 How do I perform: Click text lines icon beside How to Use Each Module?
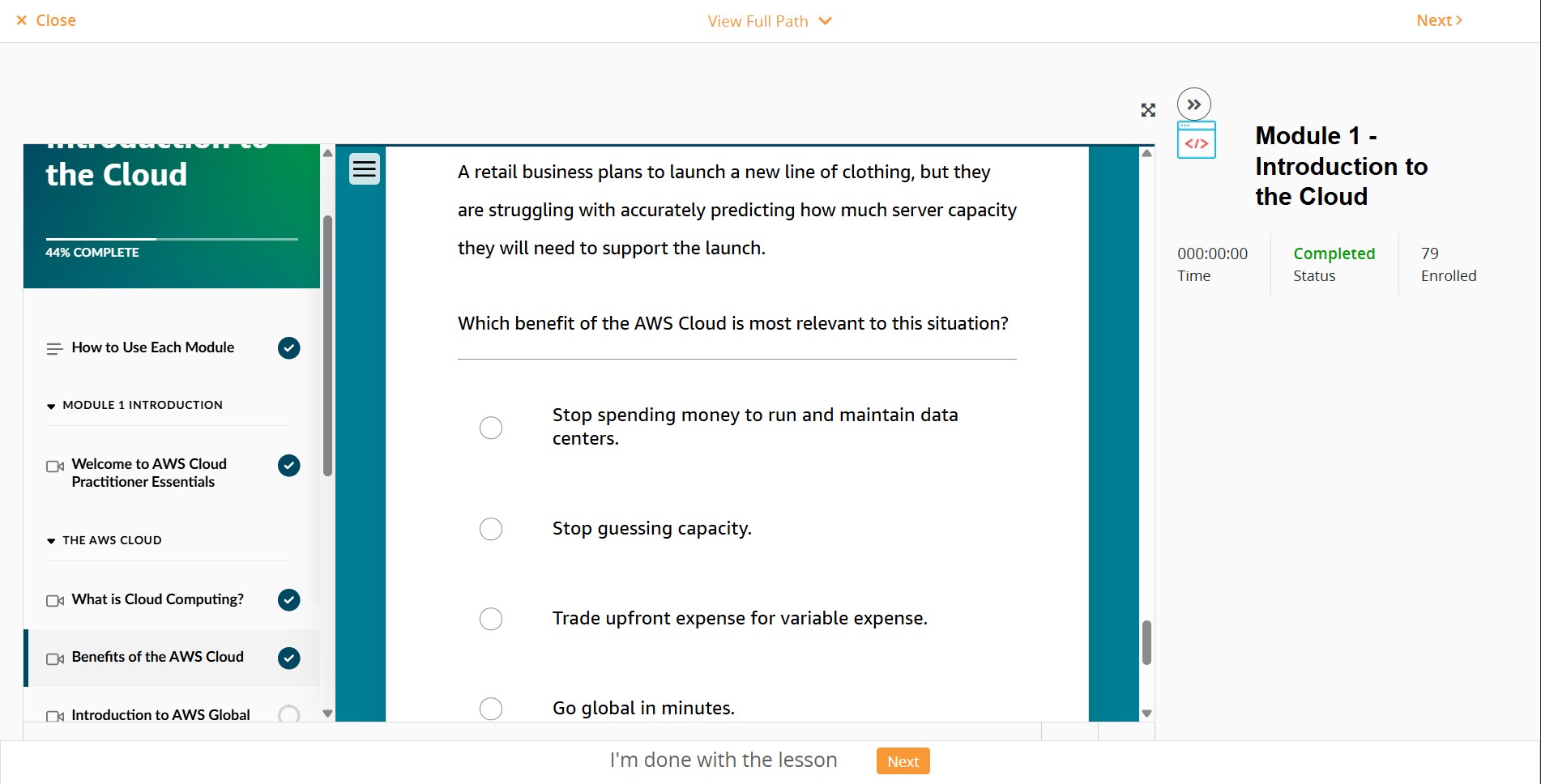coord(54,349)
